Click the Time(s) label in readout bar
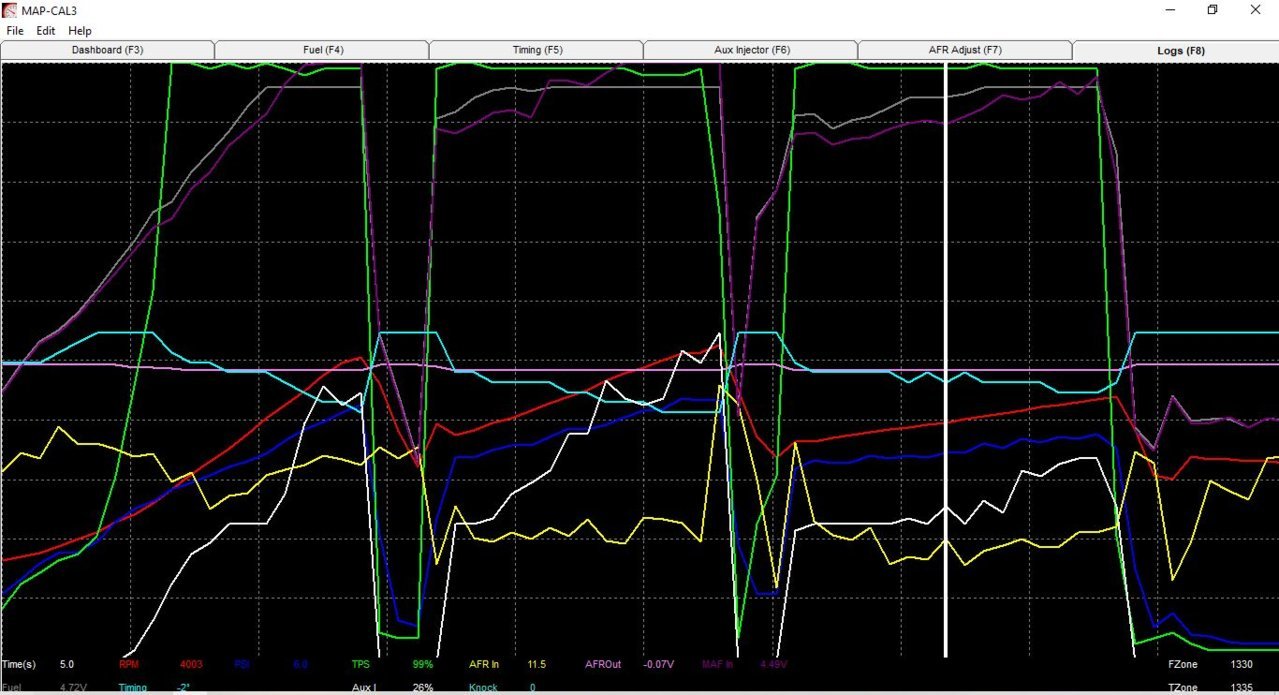Screen dimensions: 1279x695 click(x=19, y=664)
